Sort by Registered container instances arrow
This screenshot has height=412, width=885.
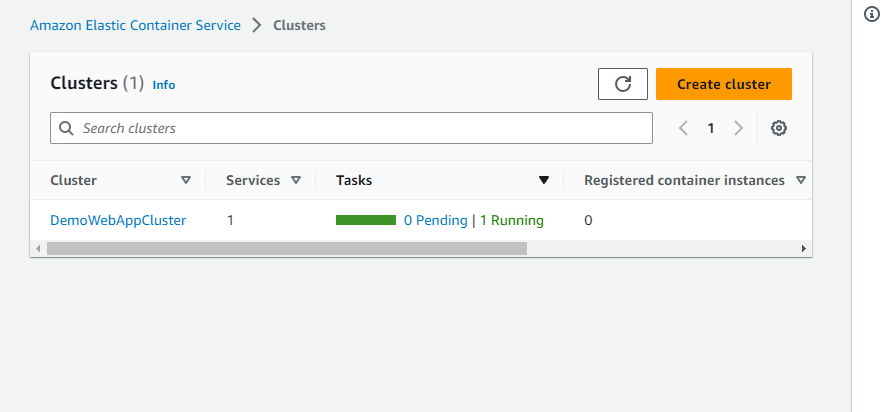(800, 181)
